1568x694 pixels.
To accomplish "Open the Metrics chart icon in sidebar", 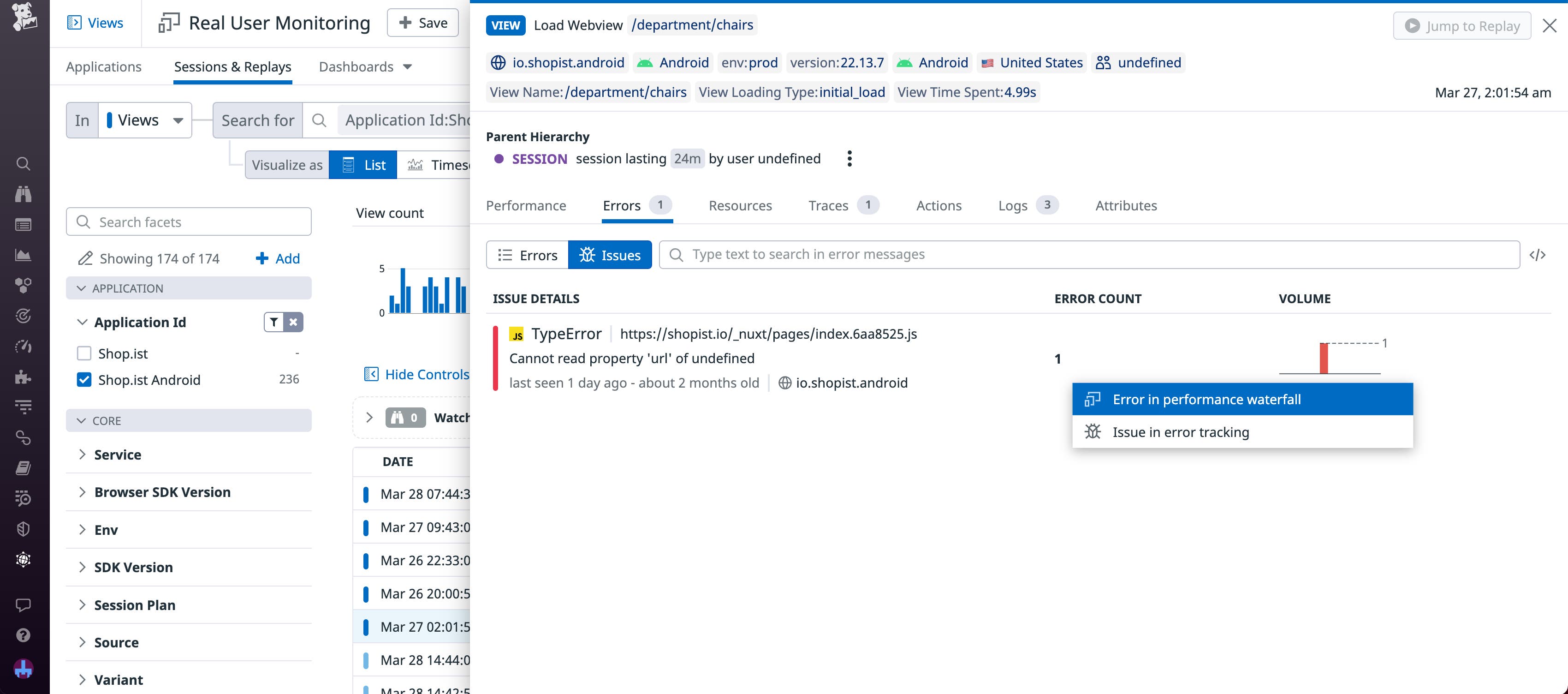I will pyautogui.click(x=23, y=254).
